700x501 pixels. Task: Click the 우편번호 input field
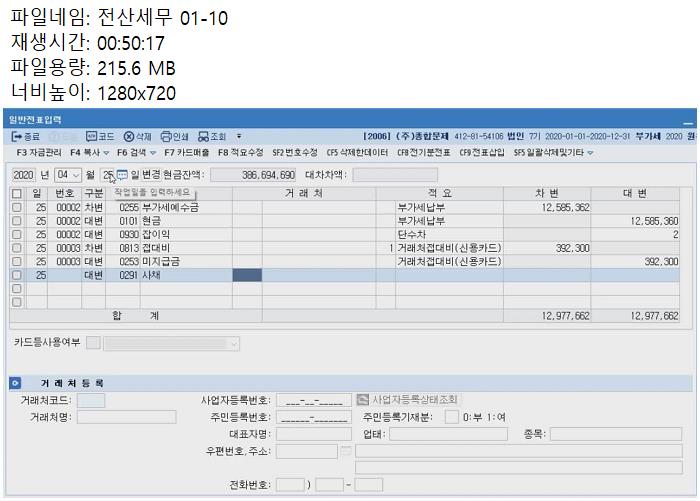click(307, 451)
